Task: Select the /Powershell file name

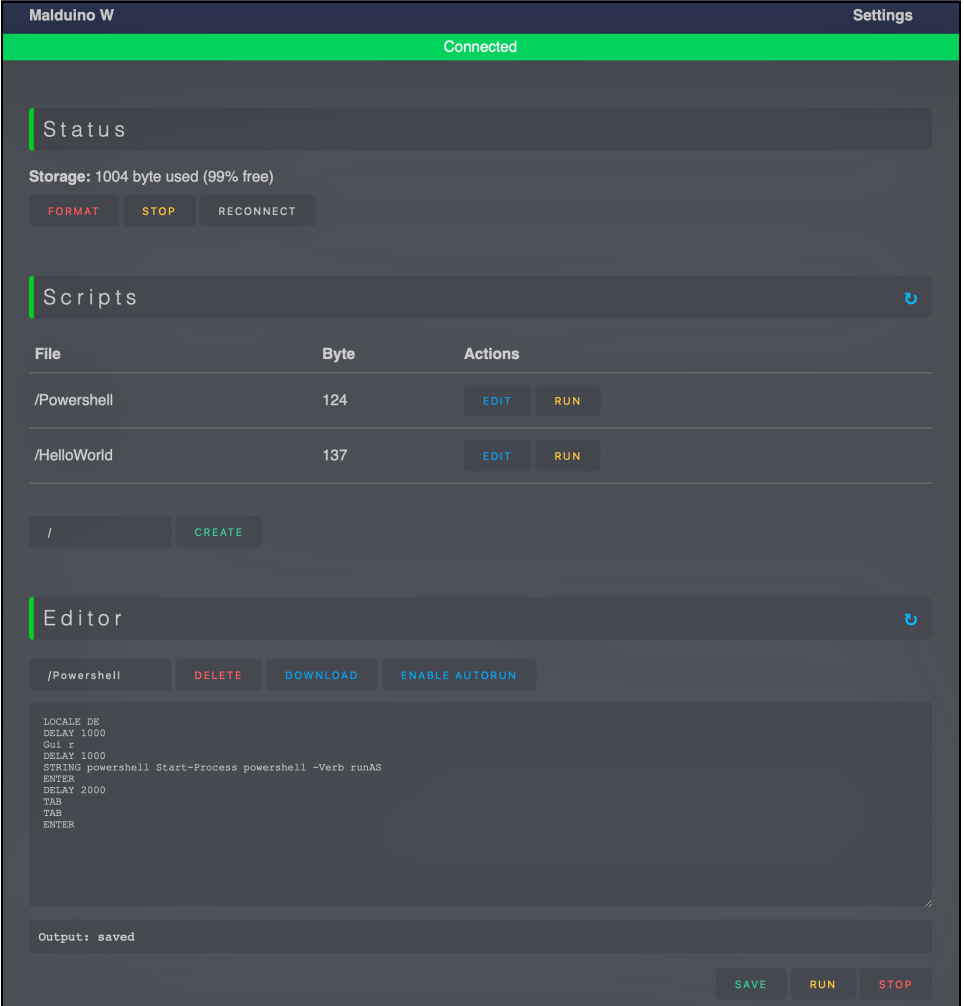Action: click(x=74, y=400)
